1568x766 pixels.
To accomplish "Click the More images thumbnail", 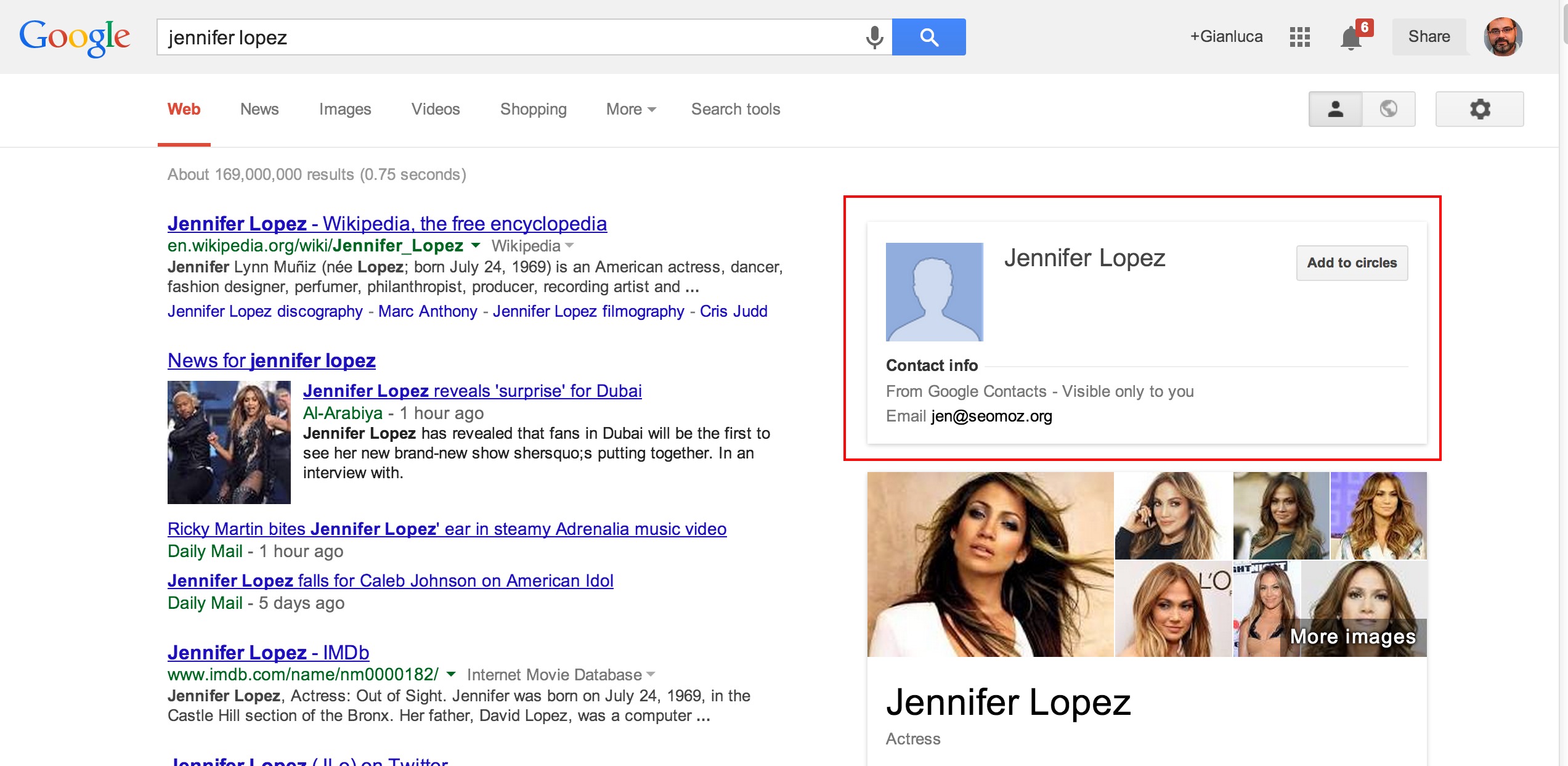I will click(1352, 636).
